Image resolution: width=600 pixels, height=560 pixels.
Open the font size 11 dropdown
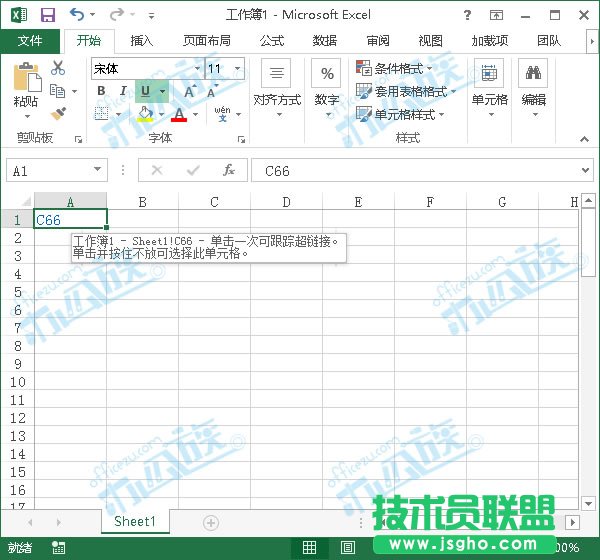(x=238, y=69)
